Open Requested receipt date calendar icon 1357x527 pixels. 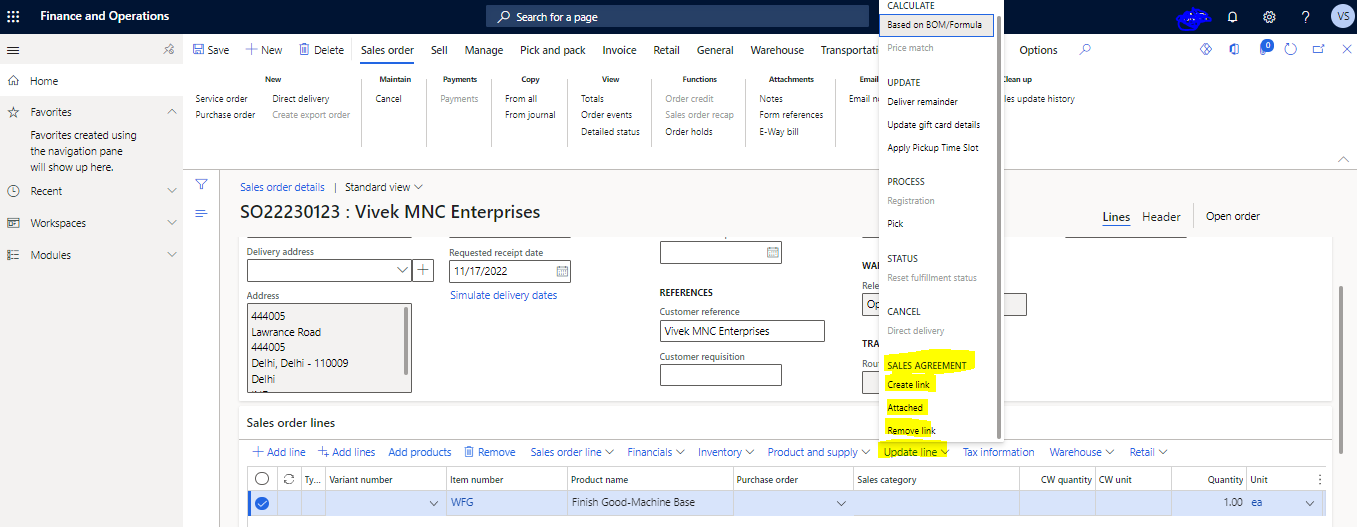pyautogui.click(x=562, y=271)
